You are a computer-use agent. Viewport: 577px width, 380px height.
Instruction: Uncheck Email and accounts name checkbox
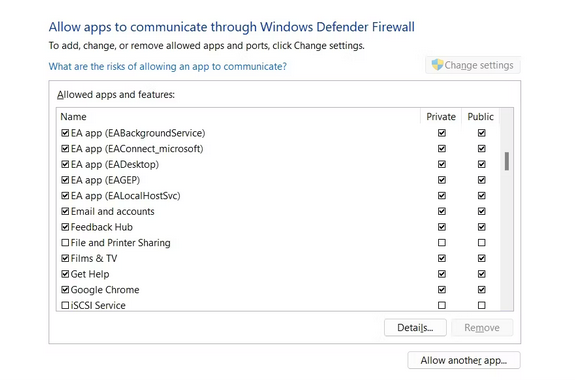65,211
